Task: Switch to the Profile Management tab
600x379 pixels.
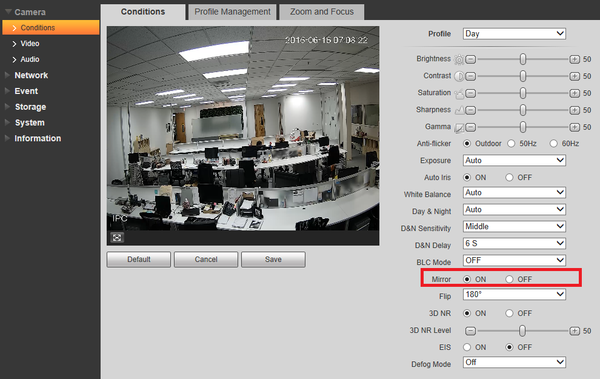Action: 232,12
